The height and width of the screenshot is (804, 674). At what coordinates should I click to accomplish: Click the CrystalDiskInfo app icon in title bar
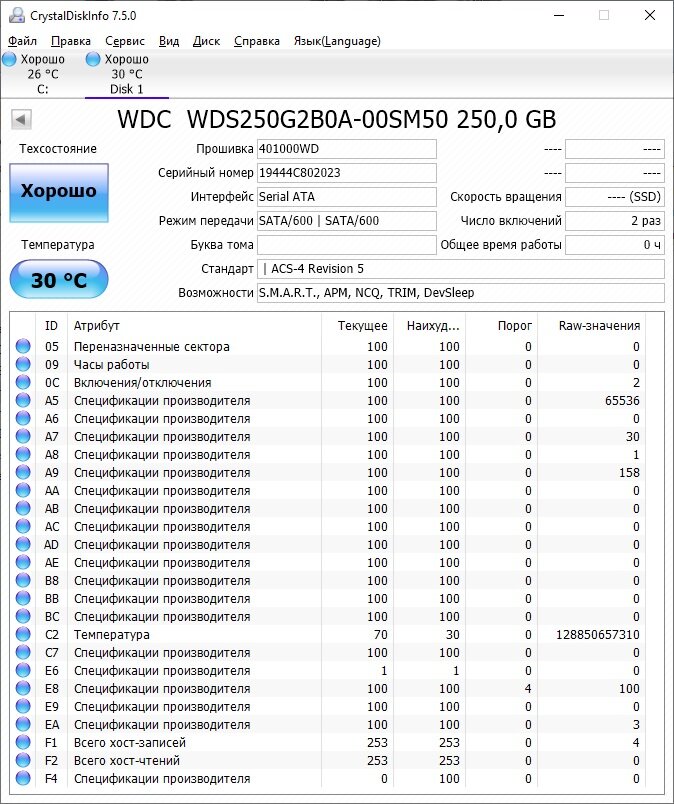(16, 15)
